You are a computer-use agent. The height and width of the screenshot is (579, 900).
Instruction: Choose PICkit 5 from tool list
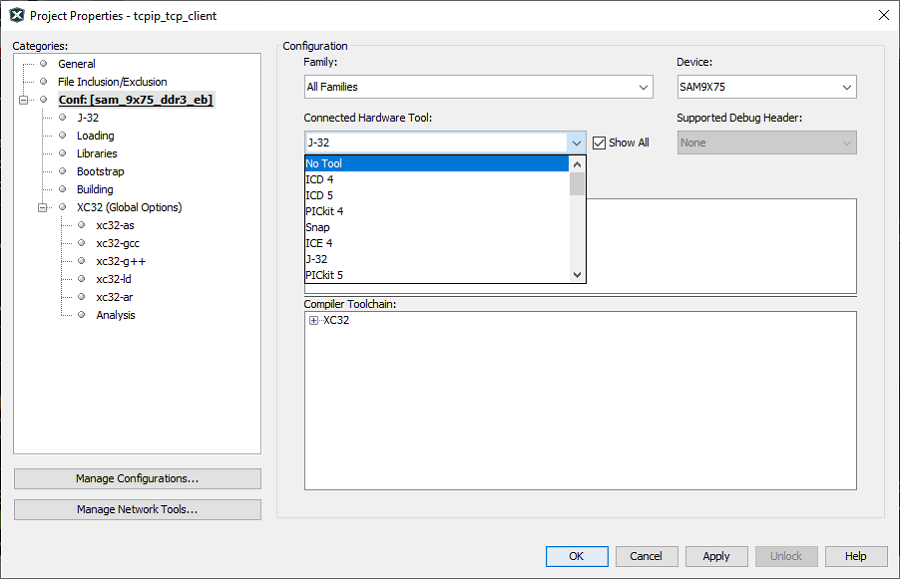click(x=436, y=275)
